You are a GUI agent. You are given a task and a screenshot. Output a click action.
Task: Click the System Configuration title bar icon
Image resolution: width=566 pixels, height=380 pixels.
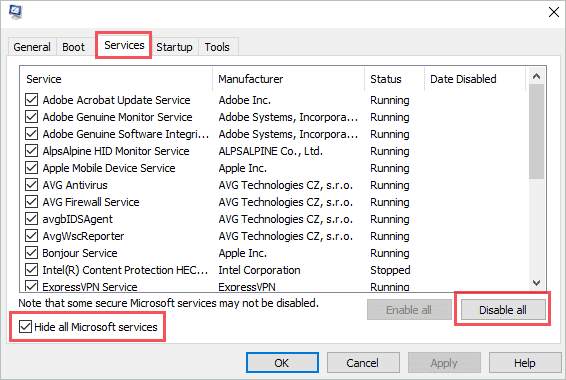point(16,12)
